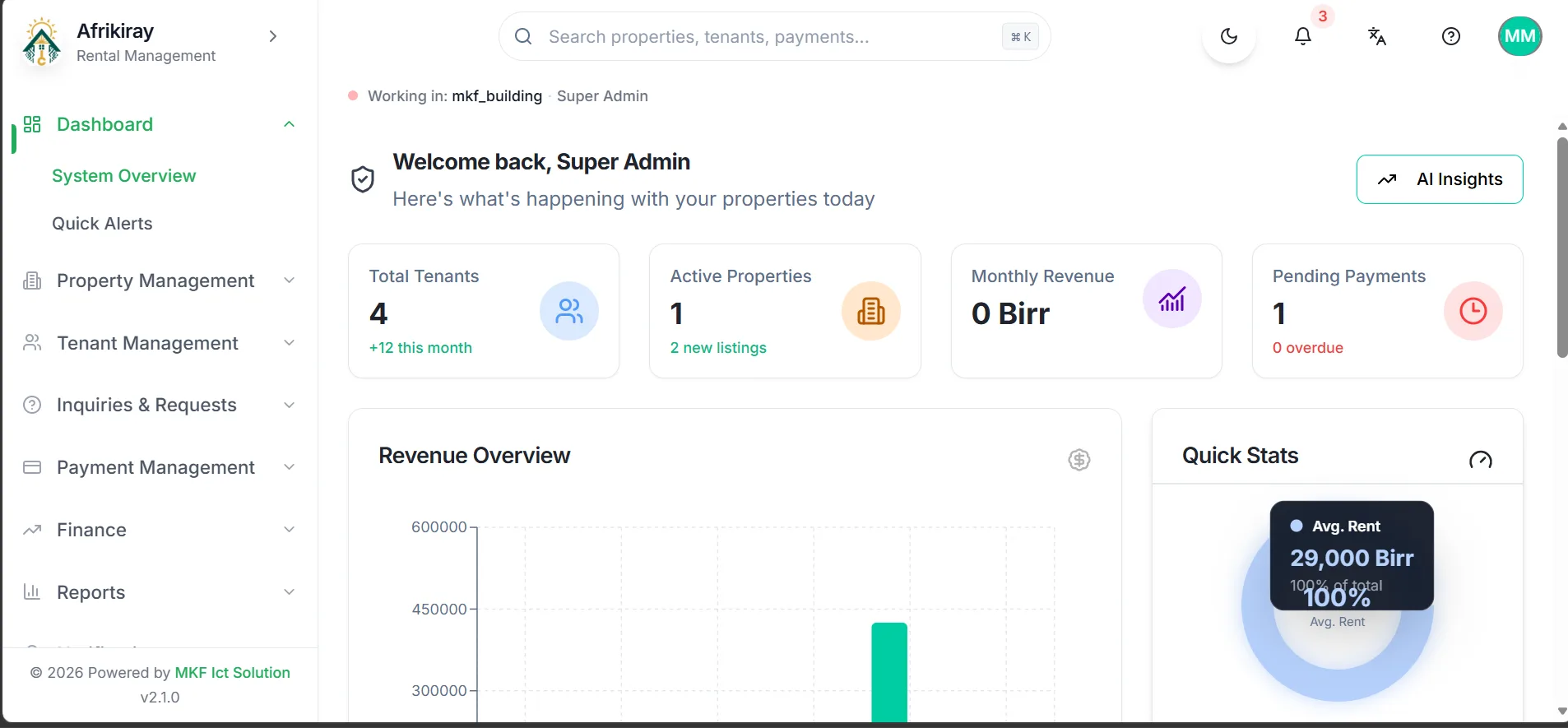Image resolution: width=1568 pixels, height=728 pixels.
Task: Click the v2.1.0 version text
Action: pyautogui.click(x=160, y=698)
